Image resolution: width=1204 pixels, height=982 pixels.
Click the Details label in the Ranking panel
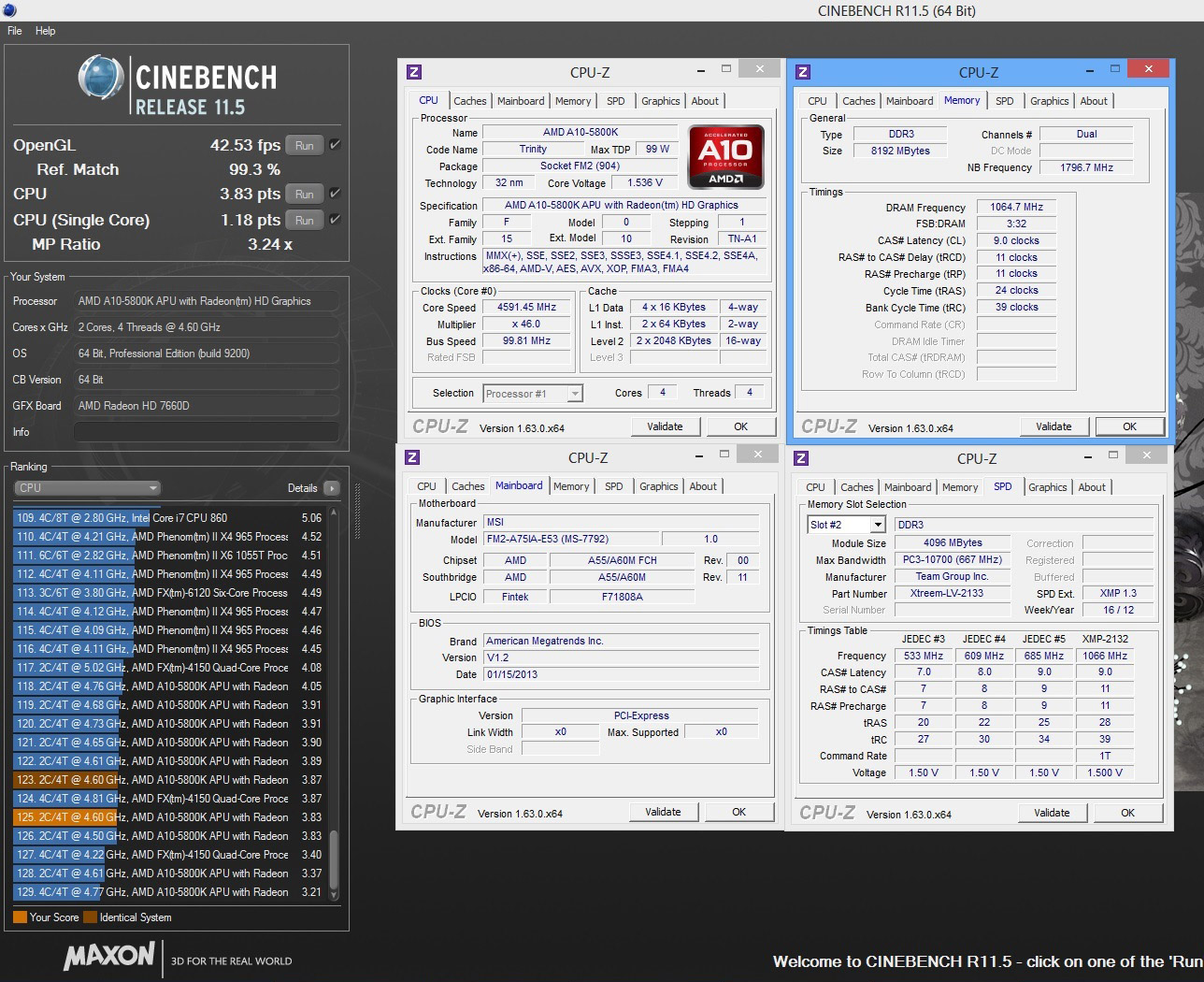coord(302,488)
